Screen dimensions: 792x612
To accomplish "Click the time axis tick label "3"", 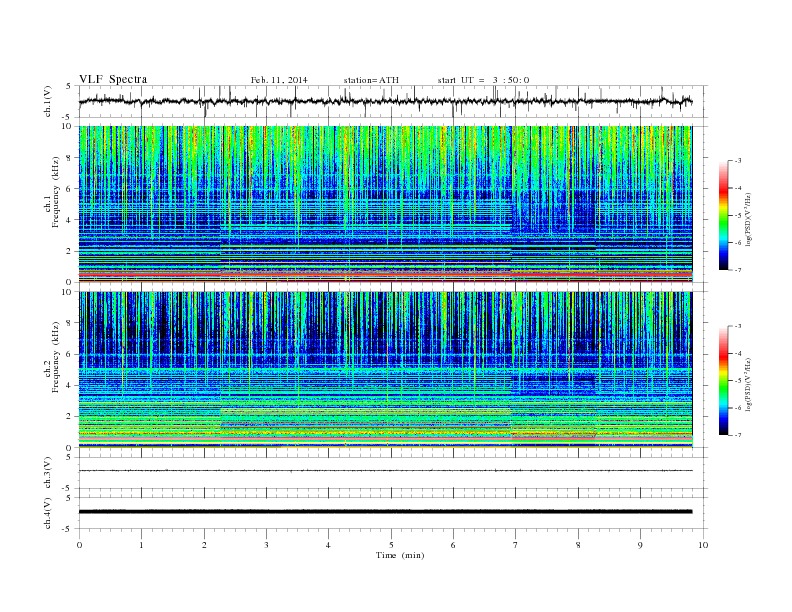I will pos(266,545).
